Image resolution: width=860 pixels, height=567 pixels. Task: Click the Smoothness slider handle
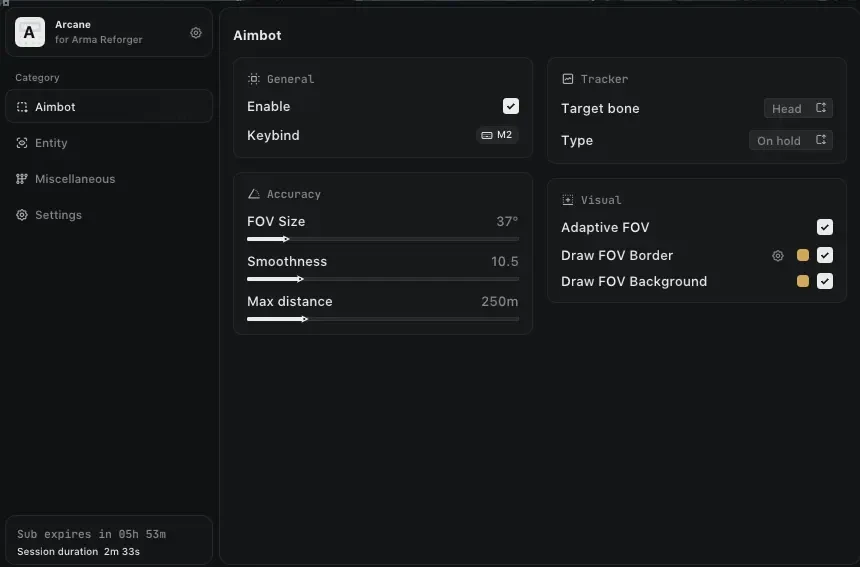[300, 279]
